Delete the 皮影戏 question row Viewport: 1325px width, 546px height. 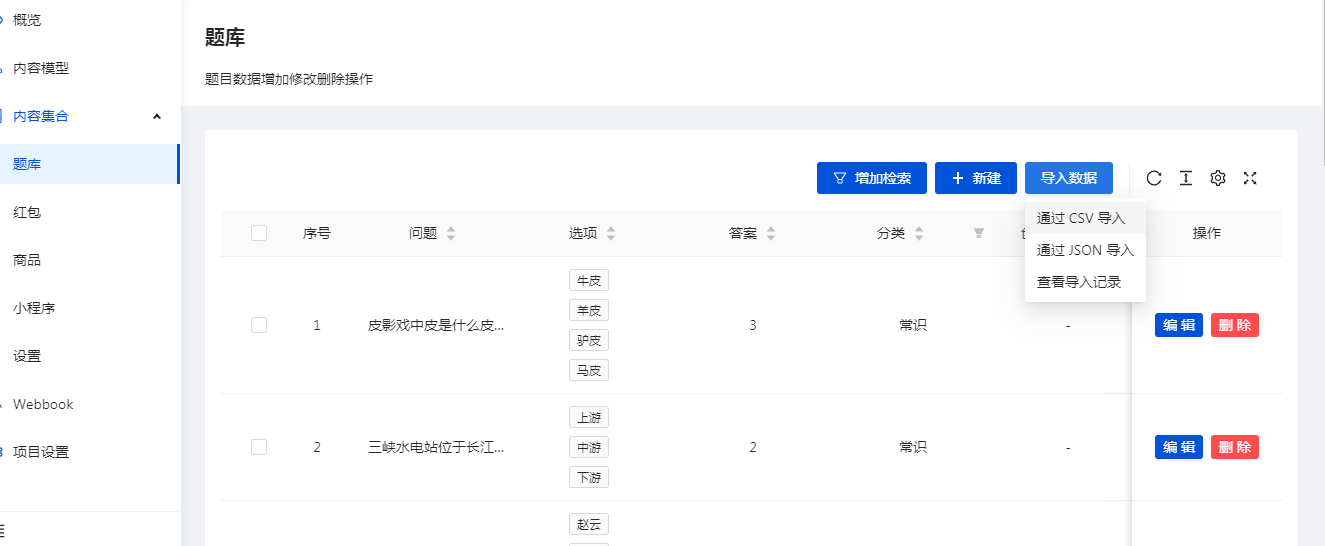click(x=1235, y=325)
